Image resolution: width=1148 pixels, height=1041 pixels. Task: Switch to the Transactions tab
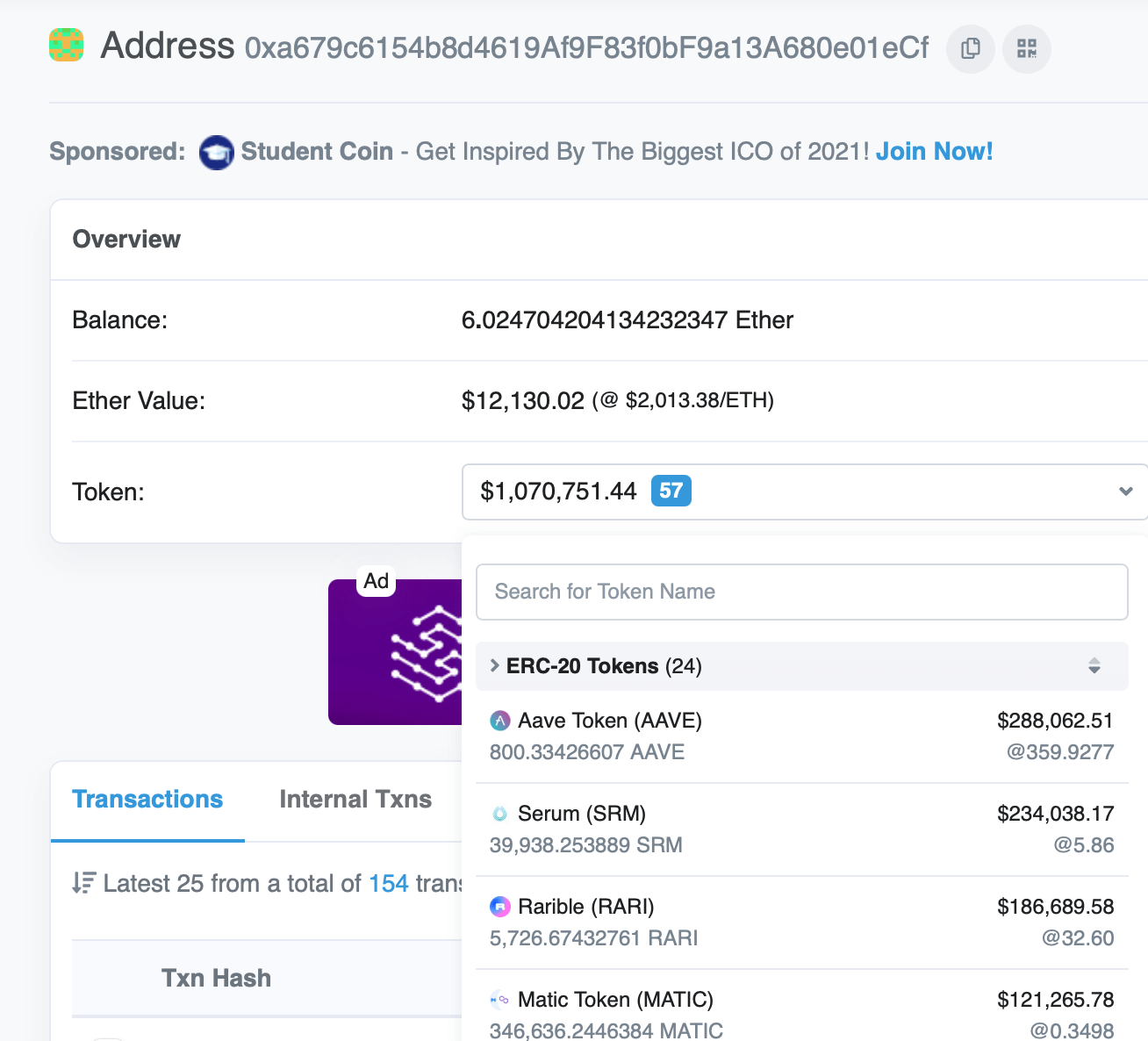tap(147, 800)
